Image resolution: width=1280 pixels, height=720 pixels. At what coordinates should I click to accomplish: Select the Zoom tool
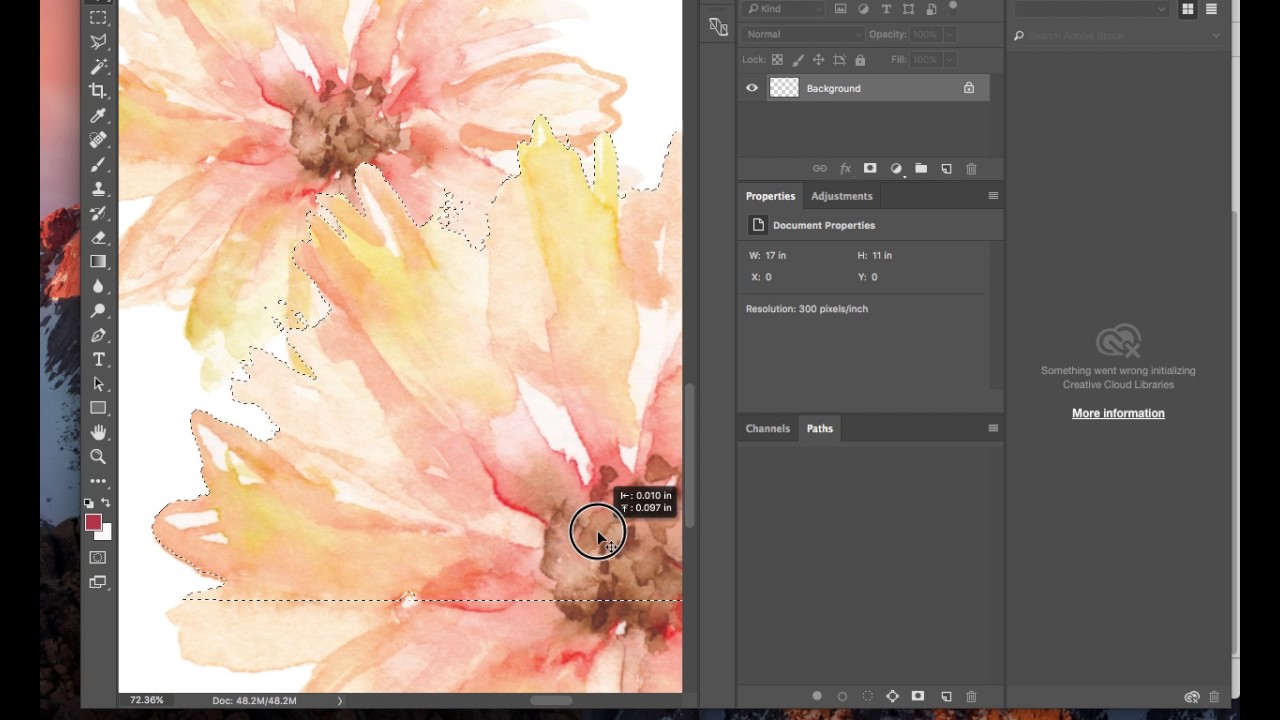[98, 457]
